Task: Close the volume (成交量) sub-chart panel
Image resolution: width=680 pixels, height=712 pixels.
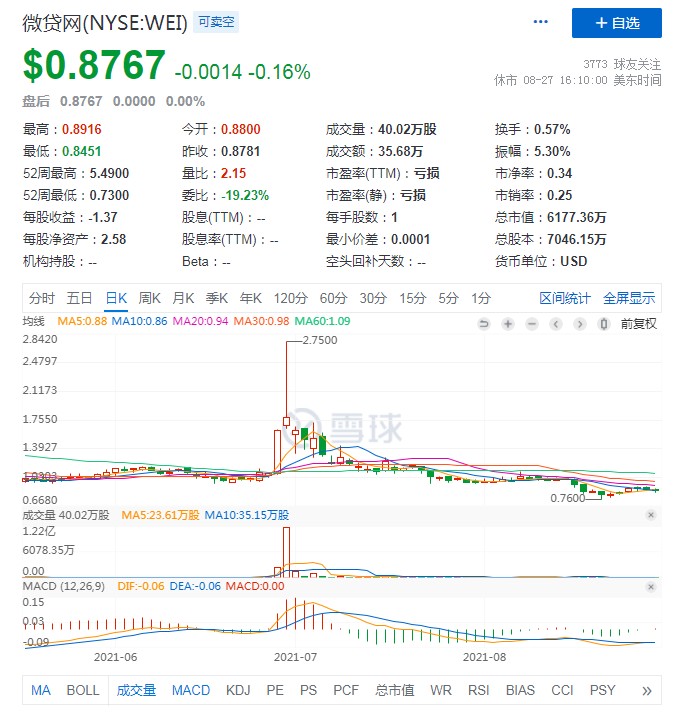Action: (651, 515)
